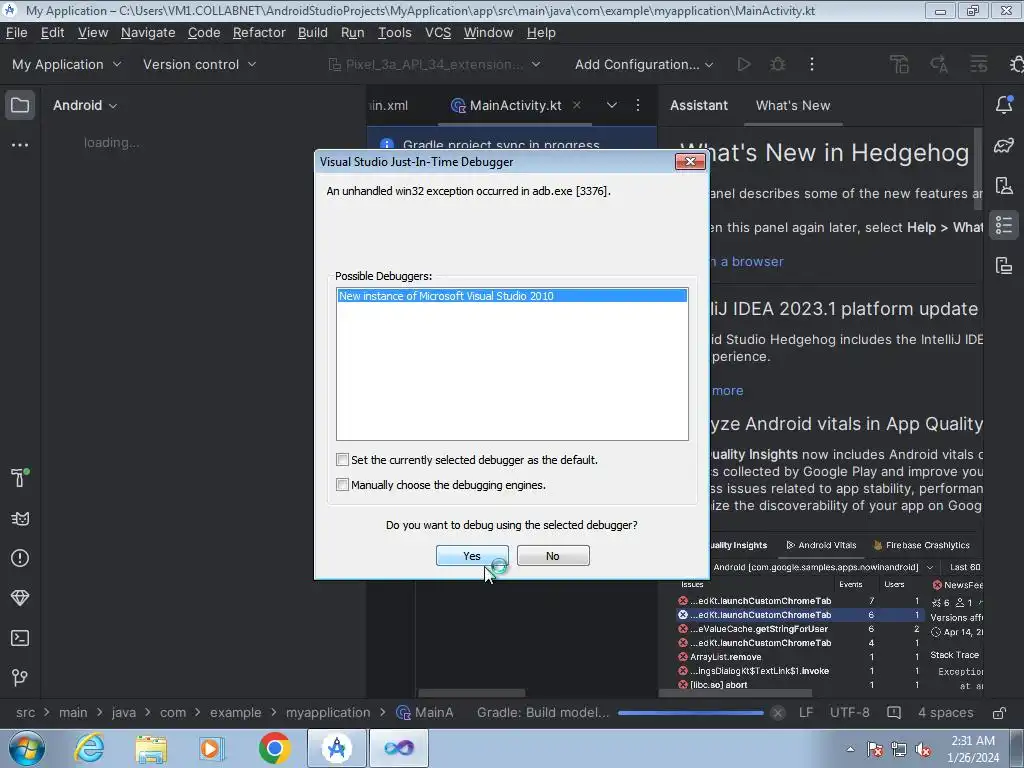
Task: Open the Git version control branch icon
Action: pyautogui.click(x=20, y=677)
